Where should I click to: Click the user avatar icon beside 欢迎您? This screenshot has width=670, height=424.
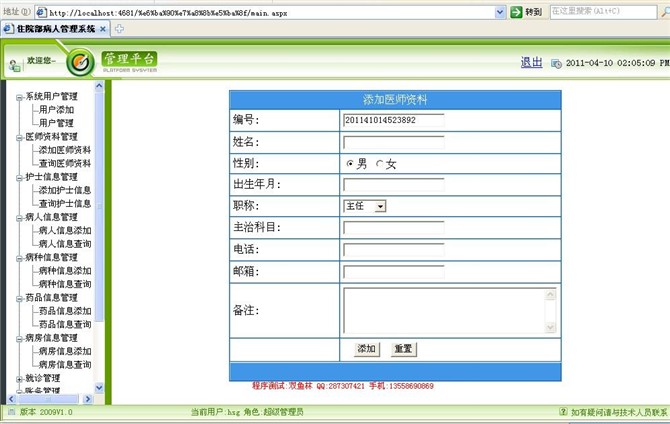[x=15, y=65]
